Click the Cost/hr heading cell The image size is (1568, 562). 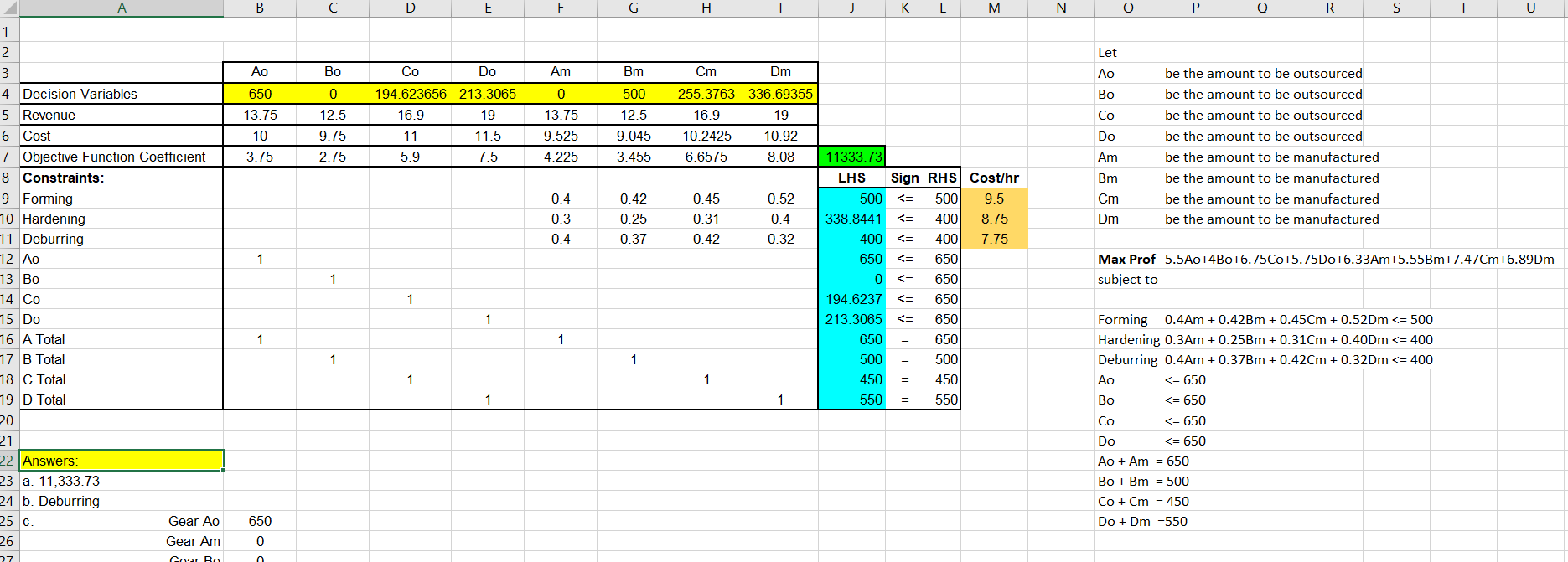(994, 178)
